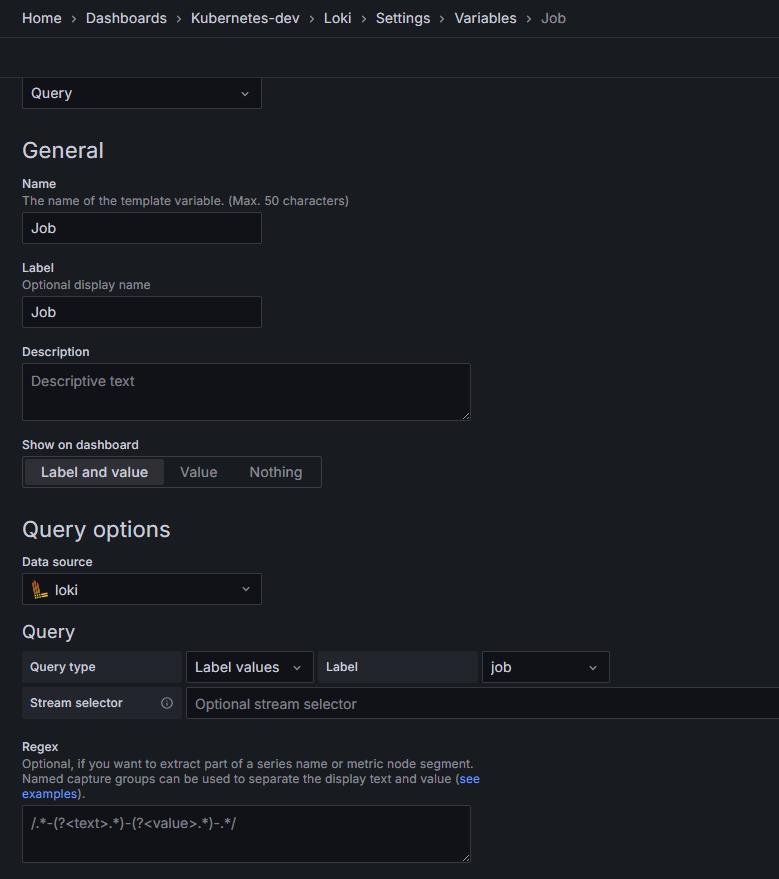The height and width of the screenshot is (879, 779).
Task: Click the 'General' section heading
Action: coord(63,150)
